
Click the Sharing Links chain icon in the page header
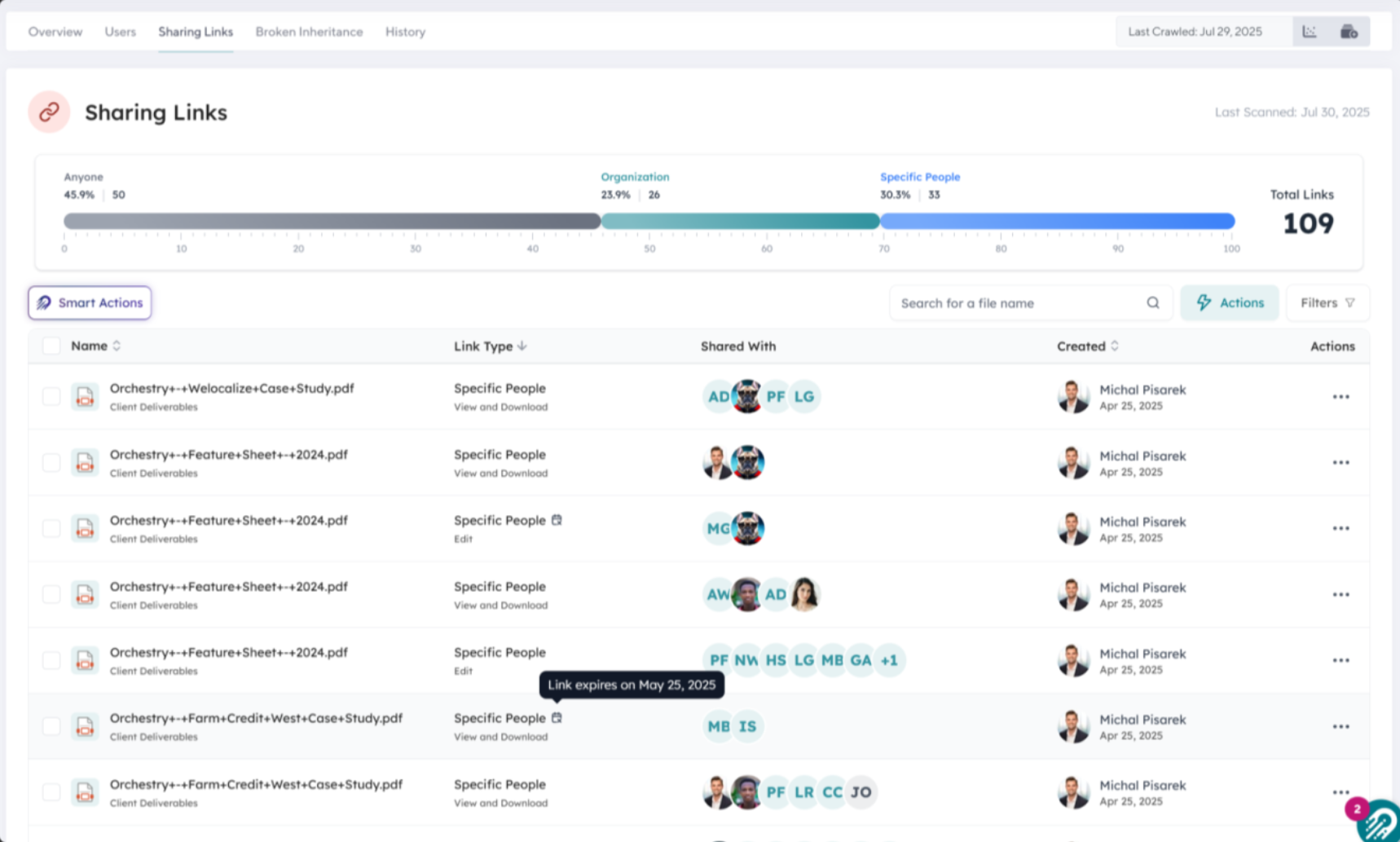pos(48,112)
